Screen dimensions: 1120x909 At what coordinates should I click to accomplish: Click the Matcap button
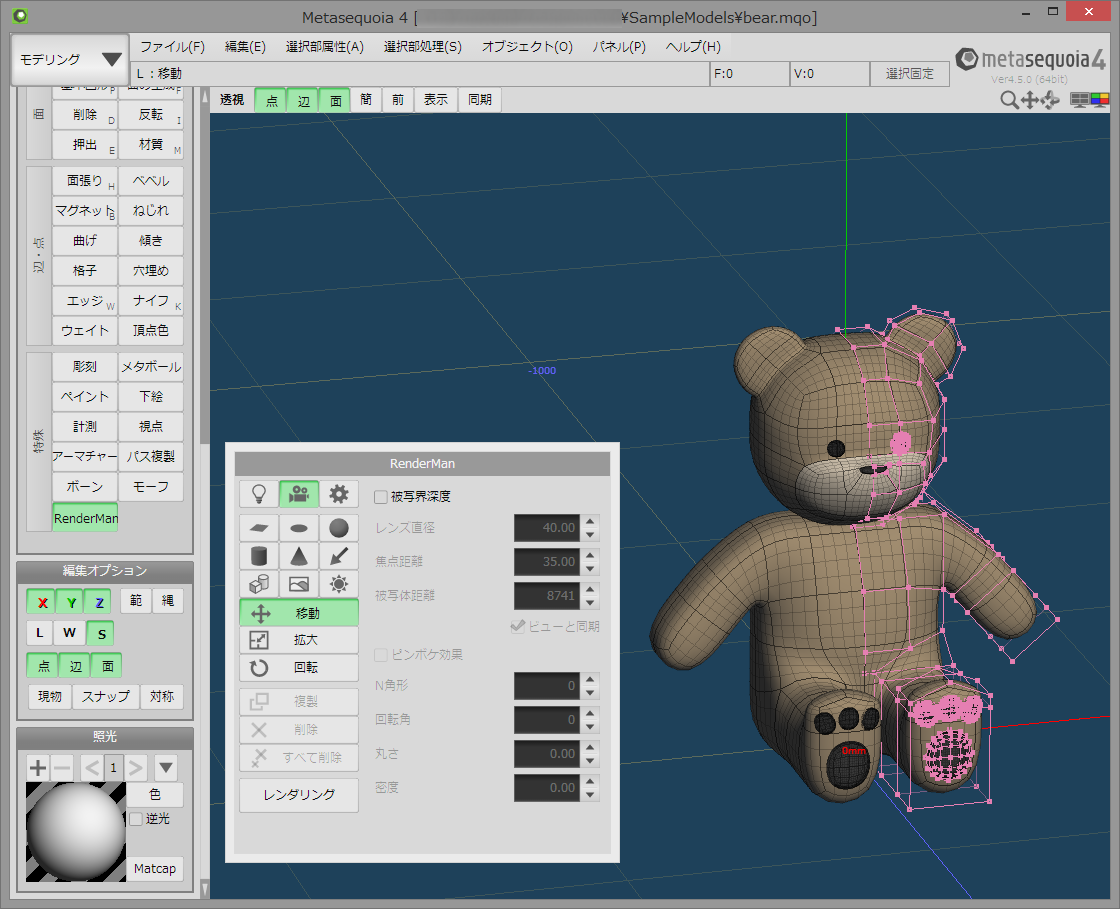click(155, 868)
